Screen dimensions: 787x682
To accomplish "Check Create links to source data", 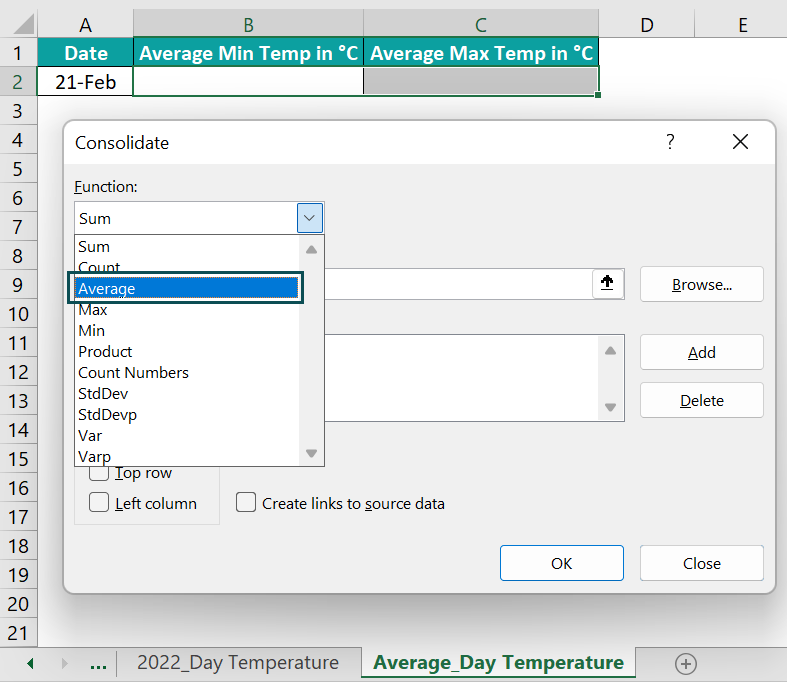I will [246, 502].
